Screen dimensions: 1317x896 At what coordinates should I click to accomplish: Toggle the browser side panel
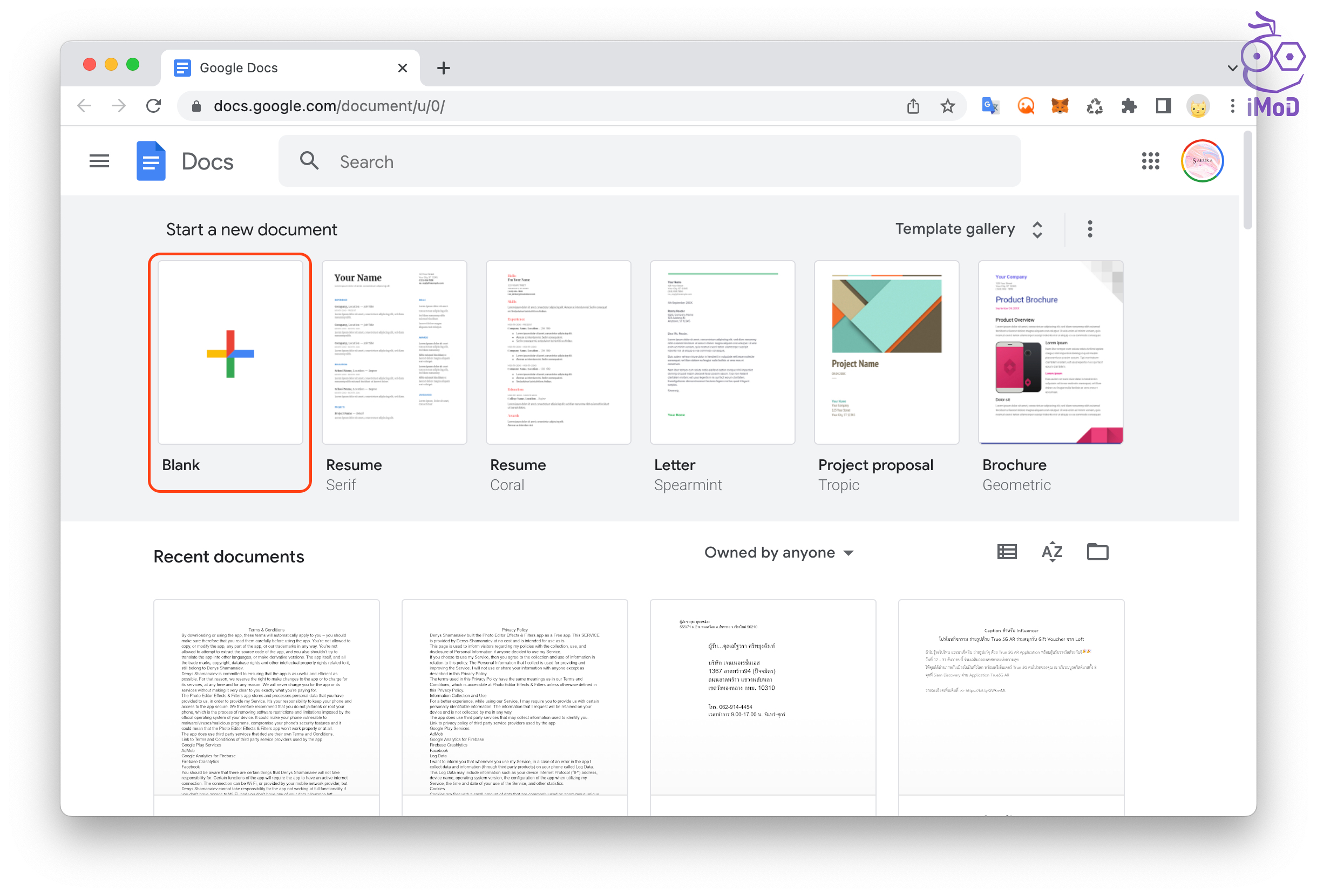[x=1163, y=106]
